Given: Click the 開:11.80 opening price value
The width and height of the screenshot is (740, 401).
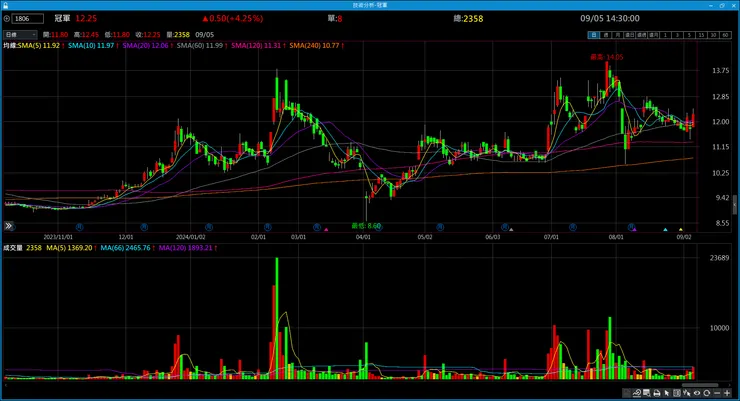Looking at the screenshot, I should pos(55,35).
